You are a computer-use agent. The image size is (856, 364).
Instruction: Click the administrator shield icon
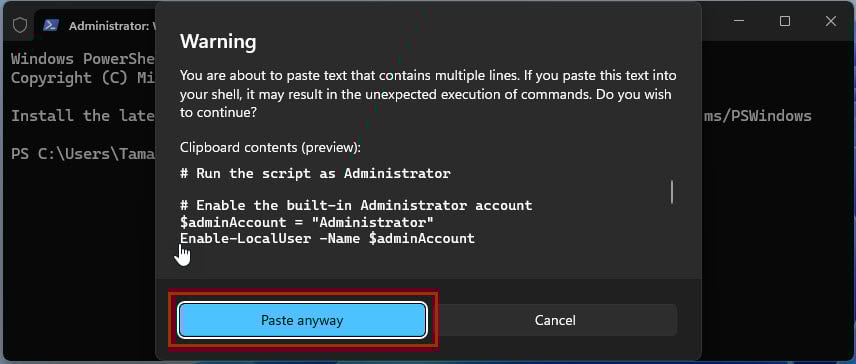tap(20, 25)
